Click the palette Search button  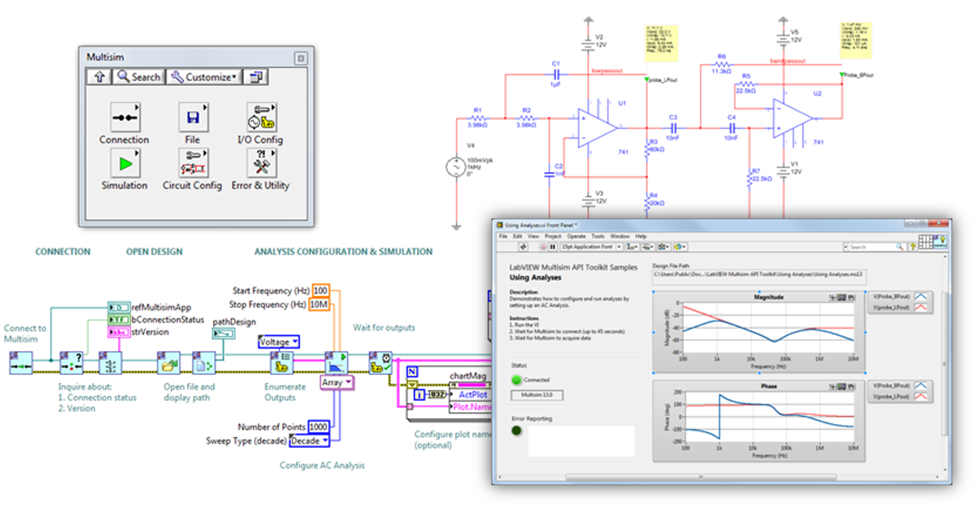click(x=137, y=77)
